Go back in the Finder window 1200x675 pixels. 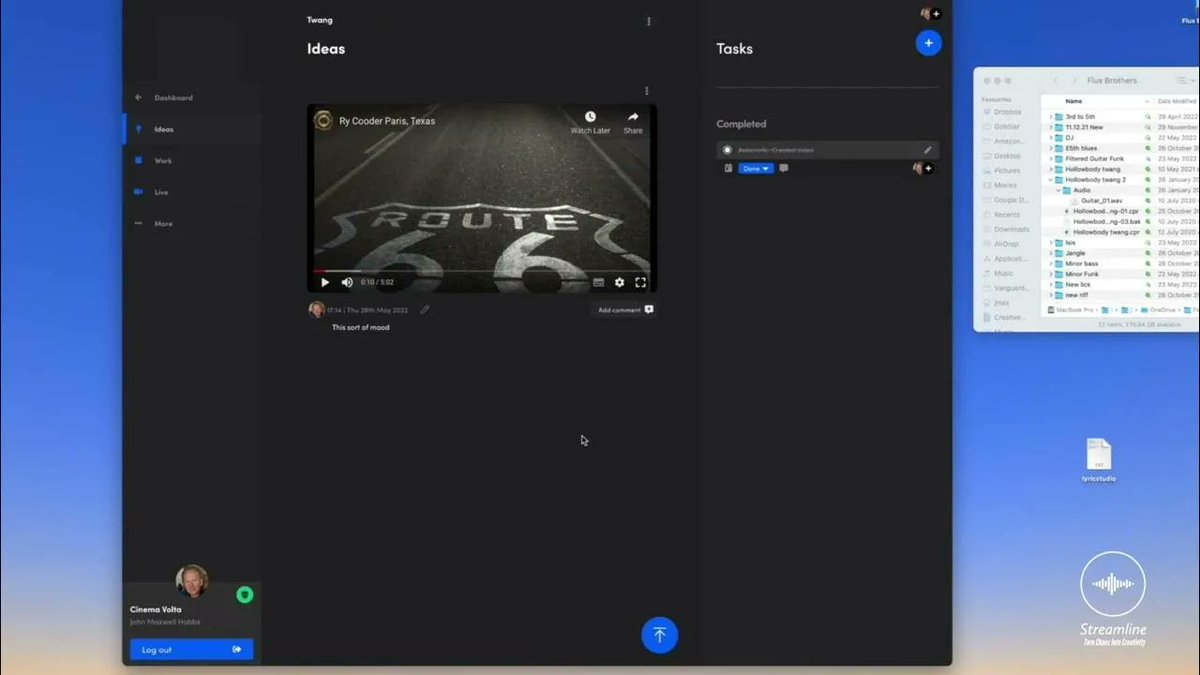tap(1055, 80)
